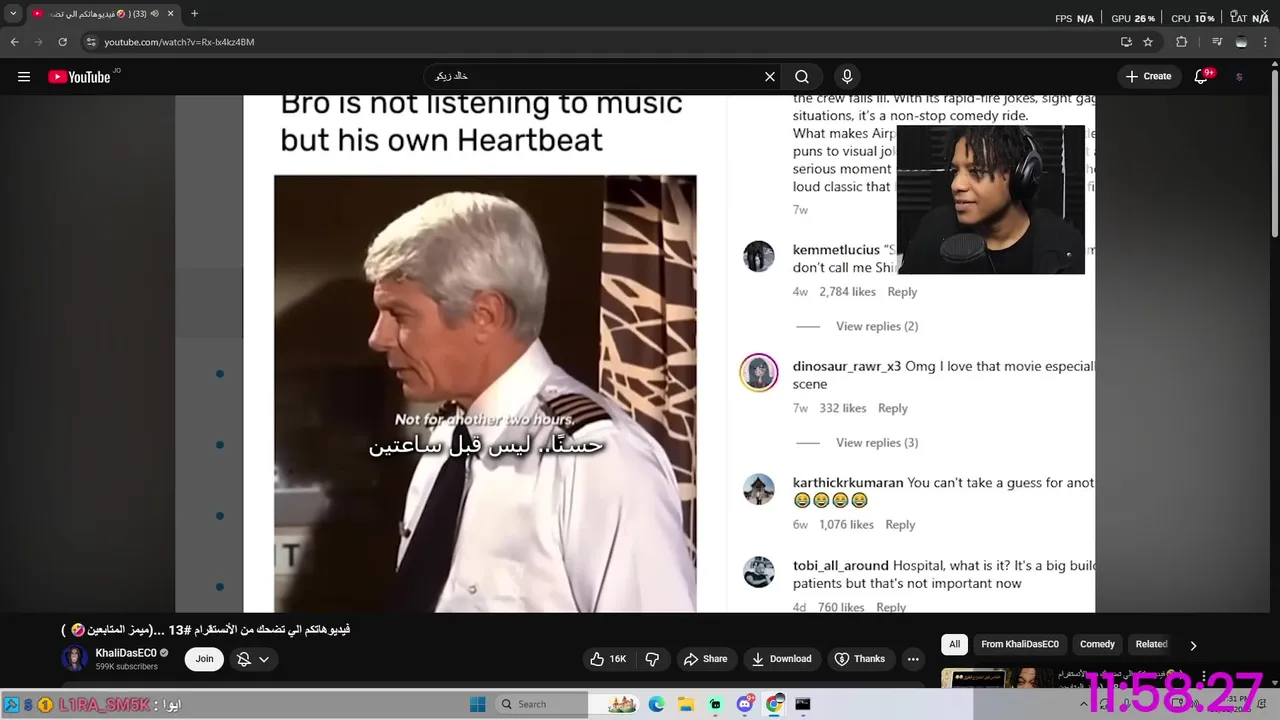Open the YouTube hamburger guide menu
Image resolution: width=1280 pixels, height=720 pixels.
tap(24, 77)
